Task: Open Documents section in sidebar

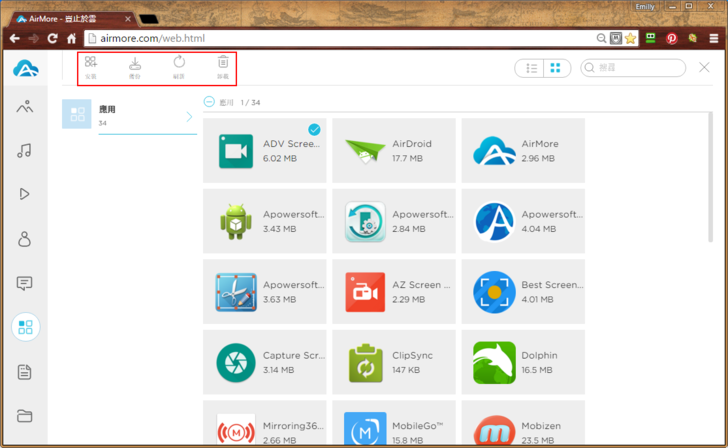Action: [x=24, y=372]
